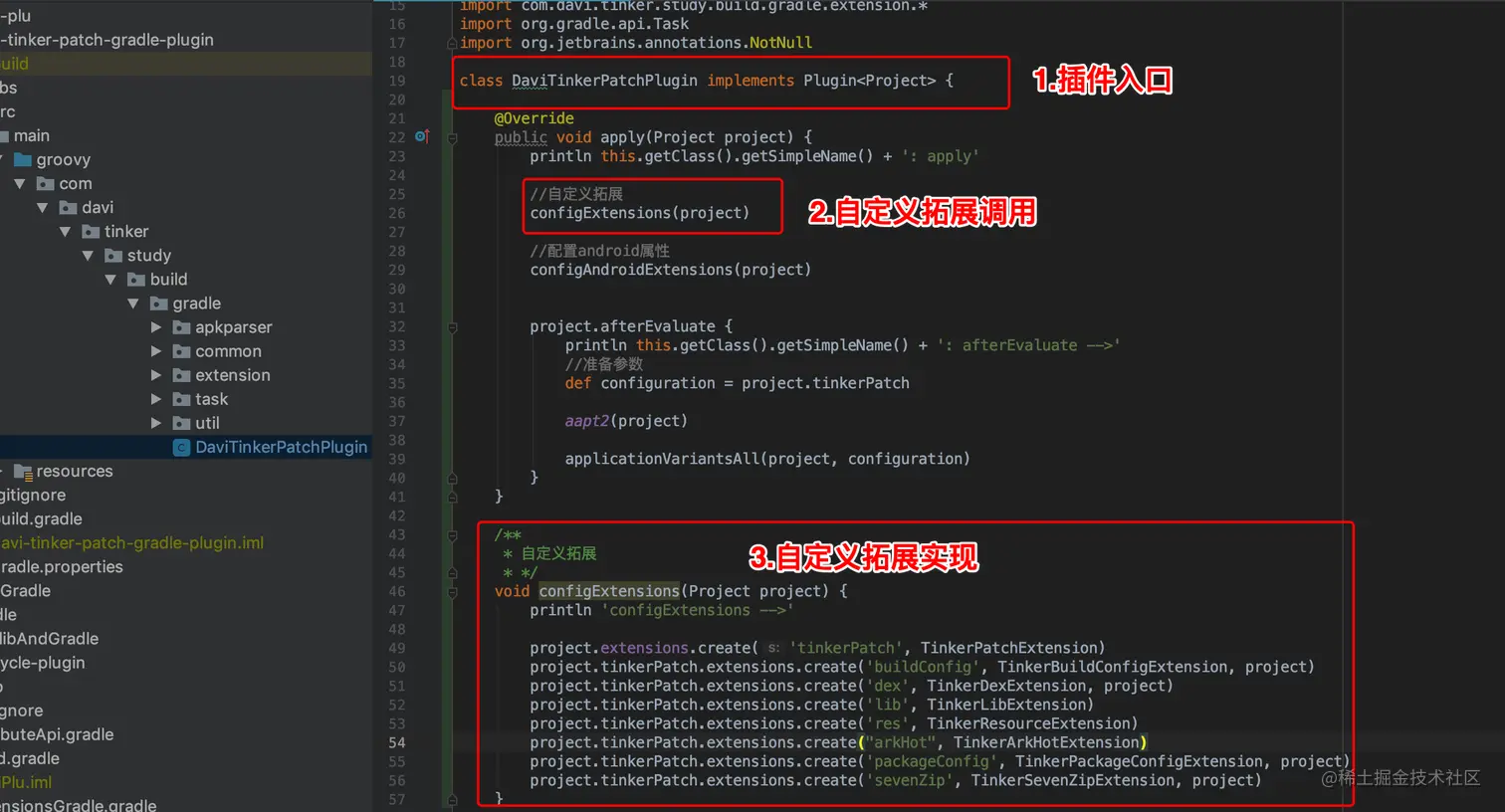Collapse the tinker package node
This screenshot has width=1505, height=812.
[x=66, y=232]
